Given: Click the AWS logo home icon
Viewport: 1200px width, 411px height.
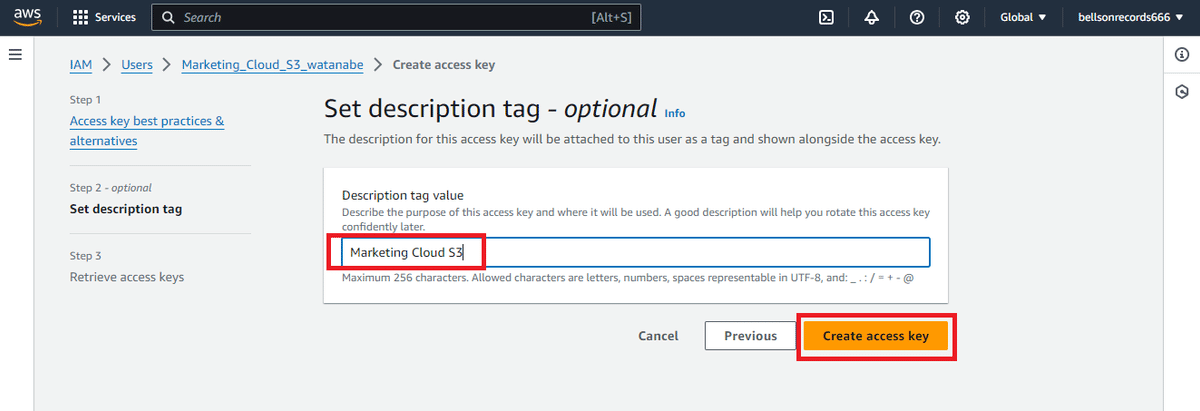Looking at the screenshot, I should 26,17.
